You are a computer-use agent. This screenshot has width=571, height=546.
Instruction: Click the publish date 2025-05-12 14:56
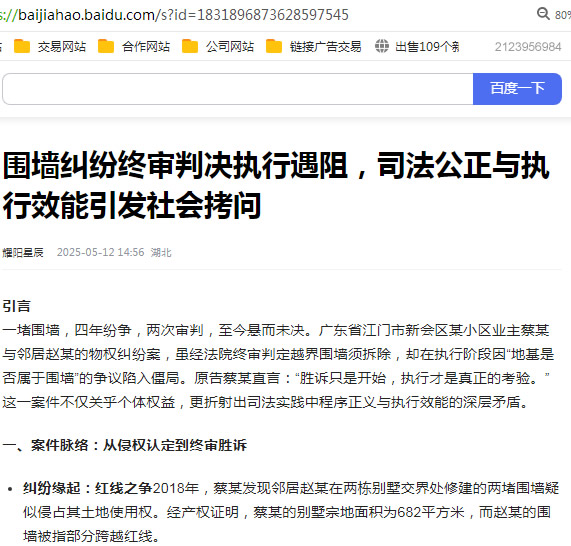coord(101,252)
